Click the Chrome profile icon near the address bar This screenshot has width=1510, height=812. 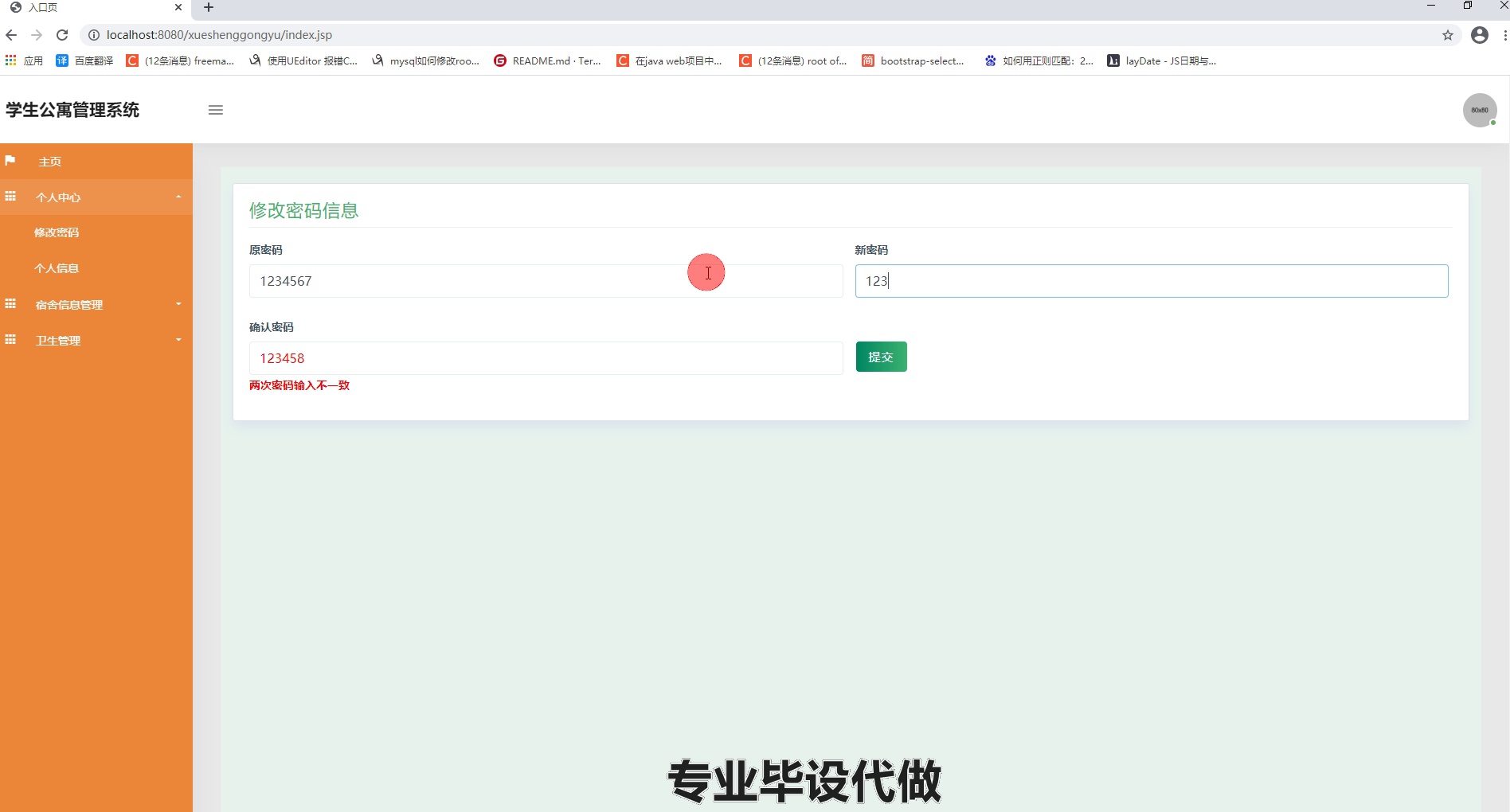1480,34
